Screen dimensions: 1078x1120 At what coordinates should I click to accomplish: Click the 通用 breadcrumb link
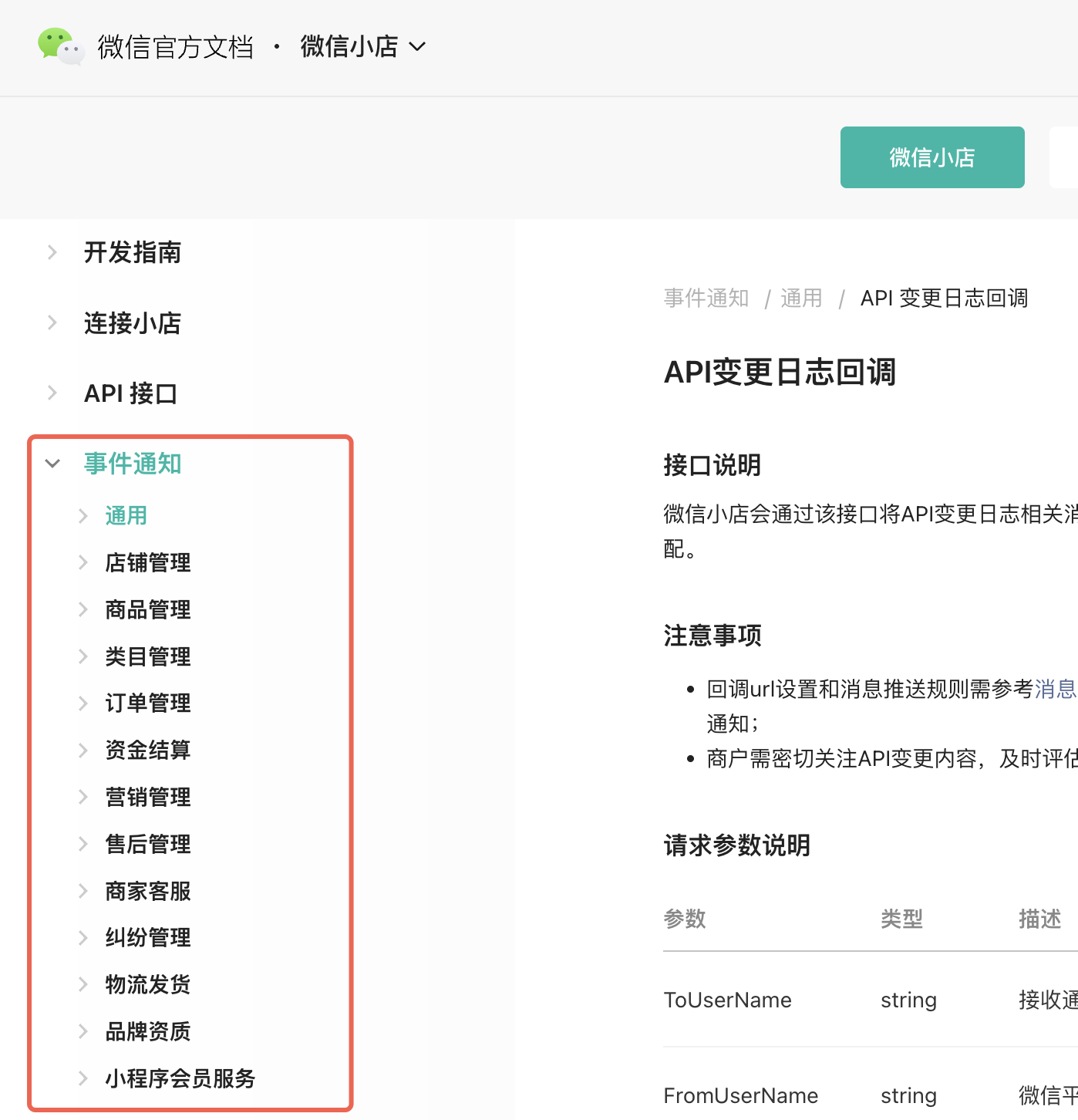pyautogui.click(x=800, y=299)
